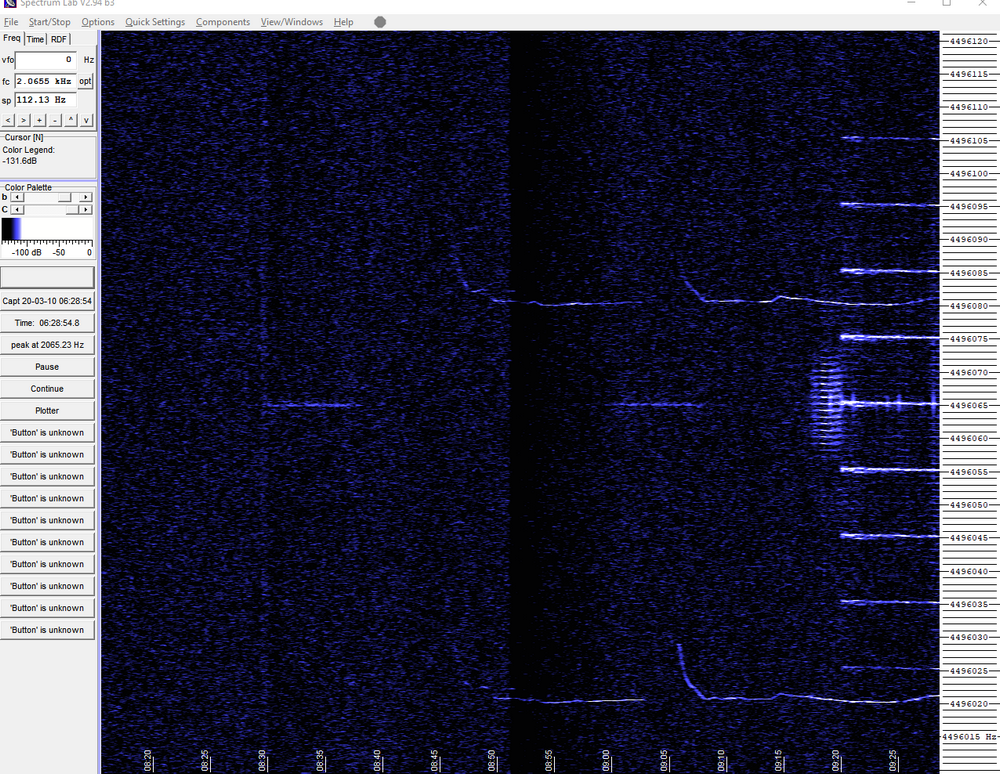The image size is (1000, 774).
Task: Click the sp span field showing 112.13 Hz
Action: click(x=45, y=100)
